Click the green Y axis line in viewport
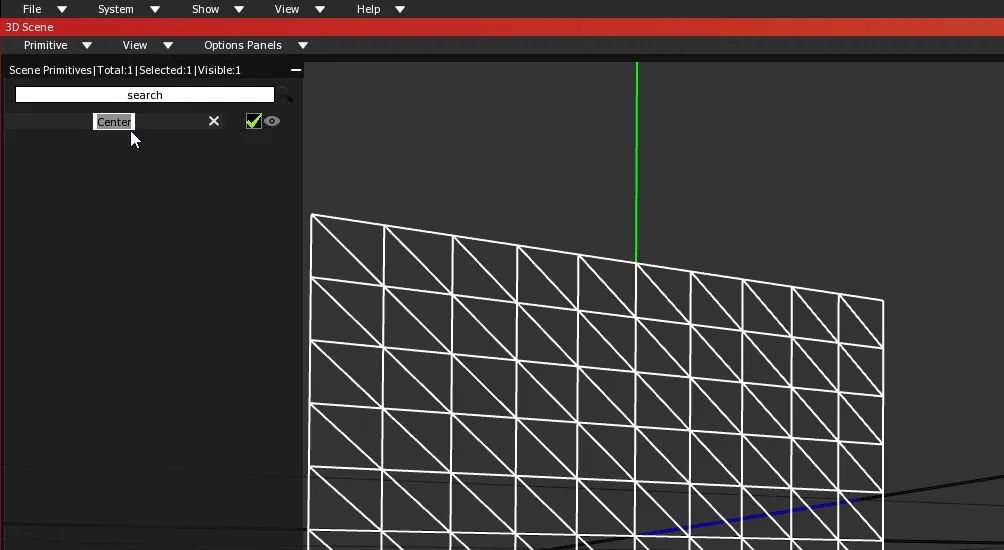The image size is (1004, 550). [x=636, y=160]
